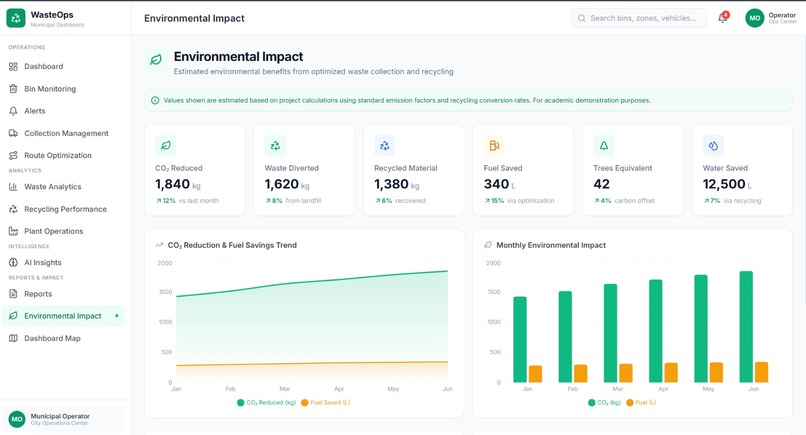Toggle Fuel Saved (L) legend in trend chart
Screen dimensions: 806x435
click(x=325, y=403)
